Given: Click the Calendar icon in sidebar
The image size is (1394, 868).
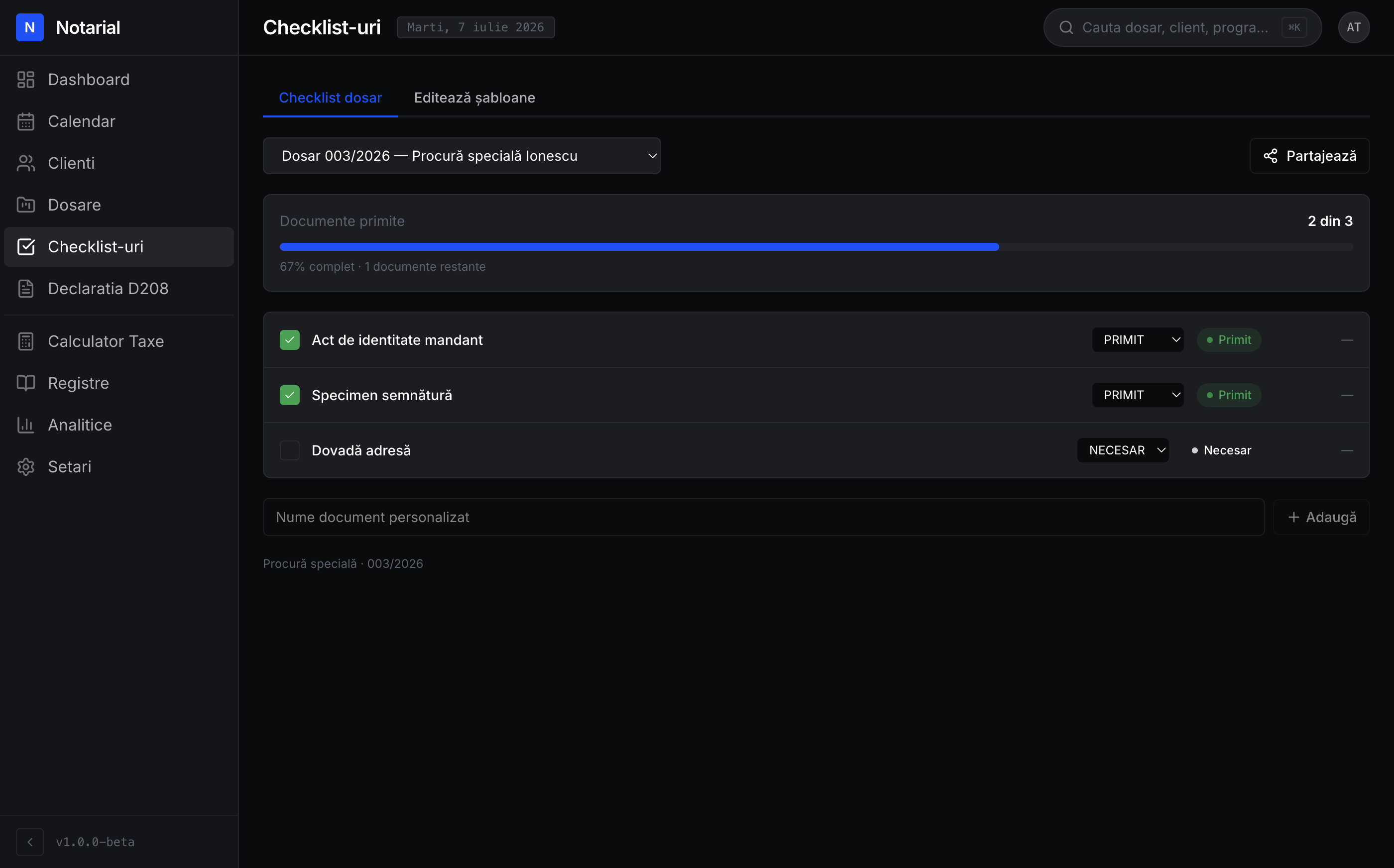Looking at the screenshot, I should click(26, 121).
